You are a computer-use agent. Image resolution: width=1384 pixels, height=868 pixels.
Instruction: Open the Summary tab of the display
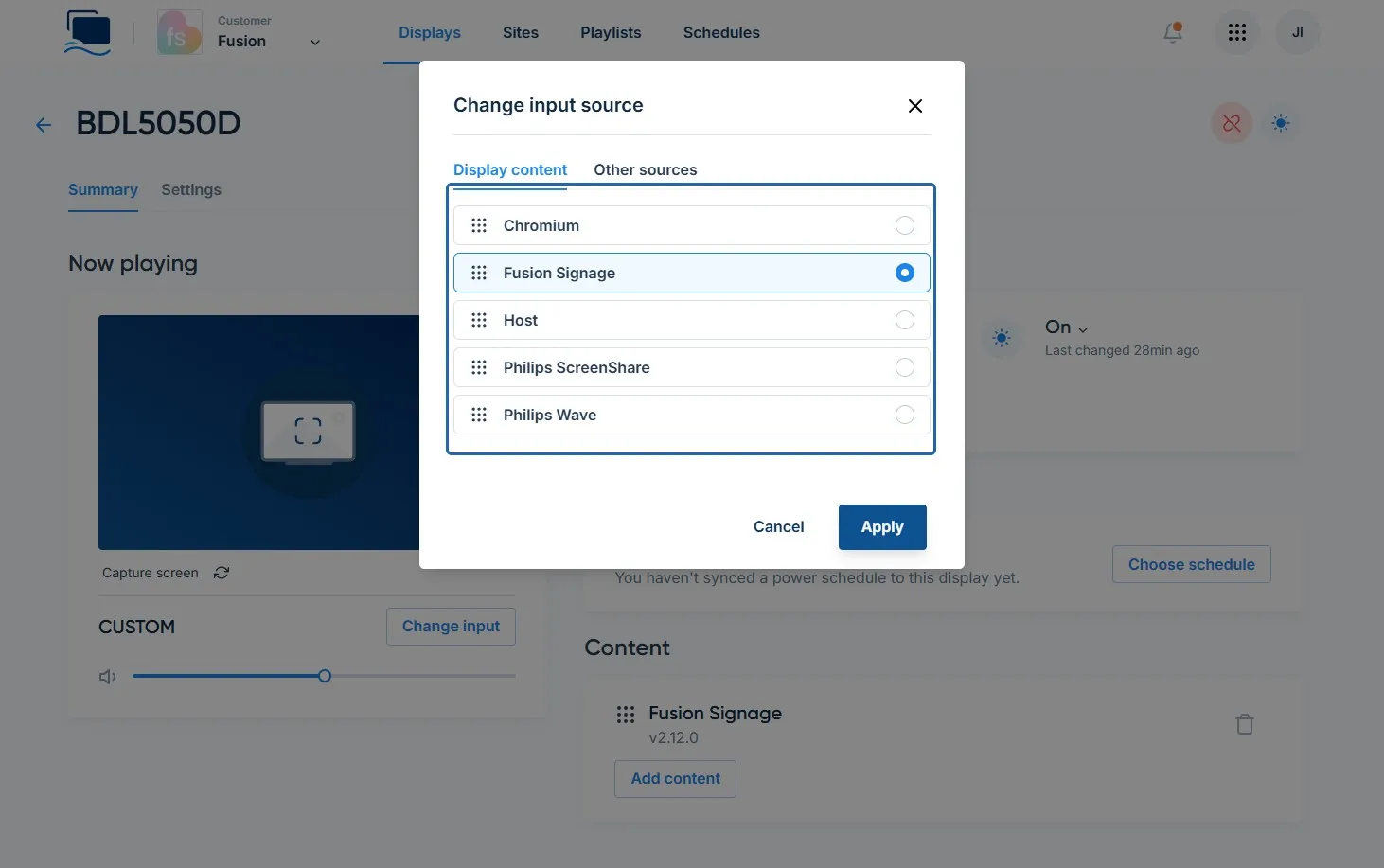pos(103,189)
